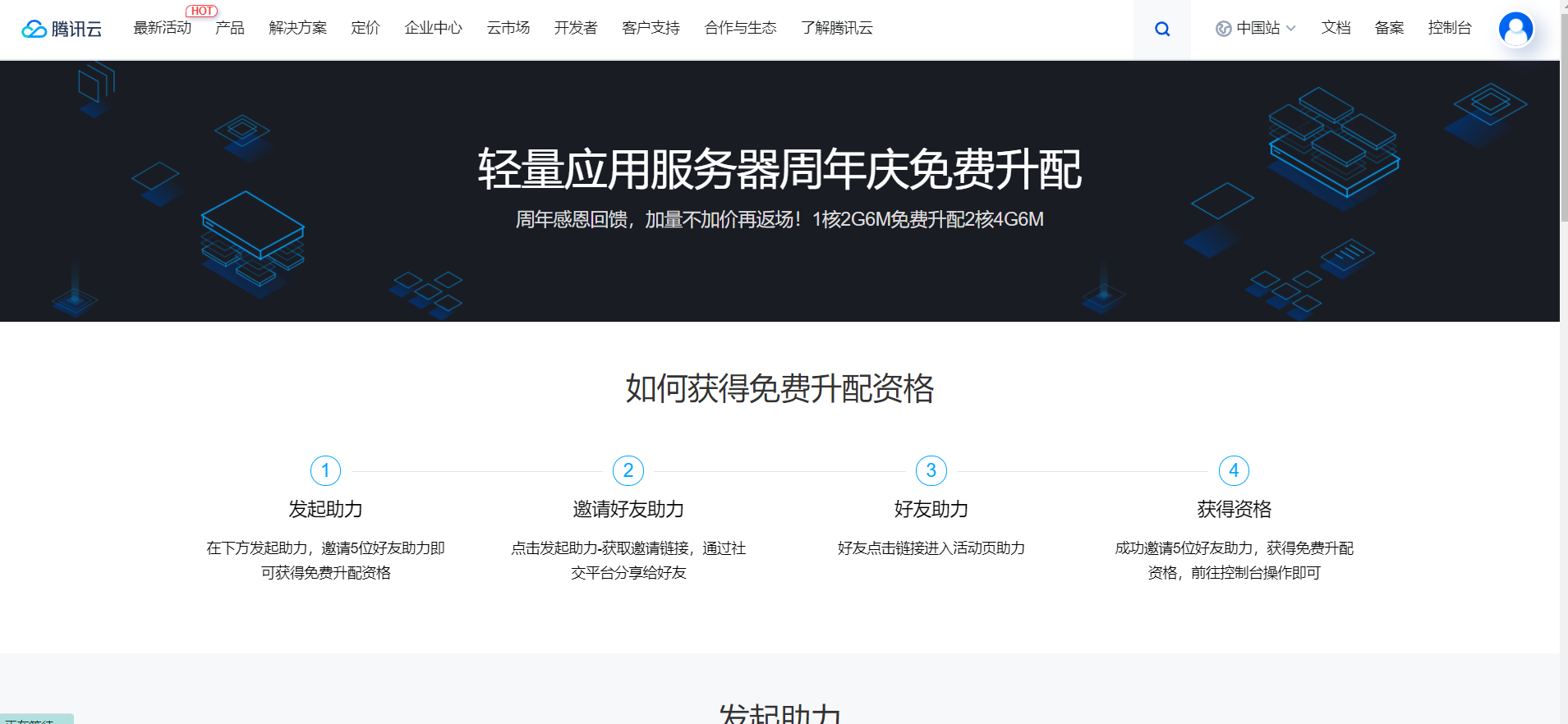The width and height of the screenshot is (1568, 724).
Task: Open the 企业中心 menu item
Action: point(433,28)
